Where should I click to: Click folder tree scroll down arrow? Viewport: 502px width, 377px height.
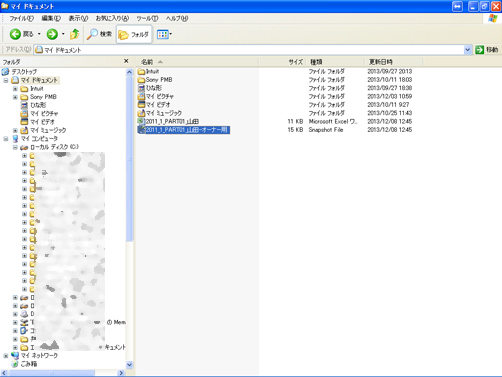click(129, 365)
